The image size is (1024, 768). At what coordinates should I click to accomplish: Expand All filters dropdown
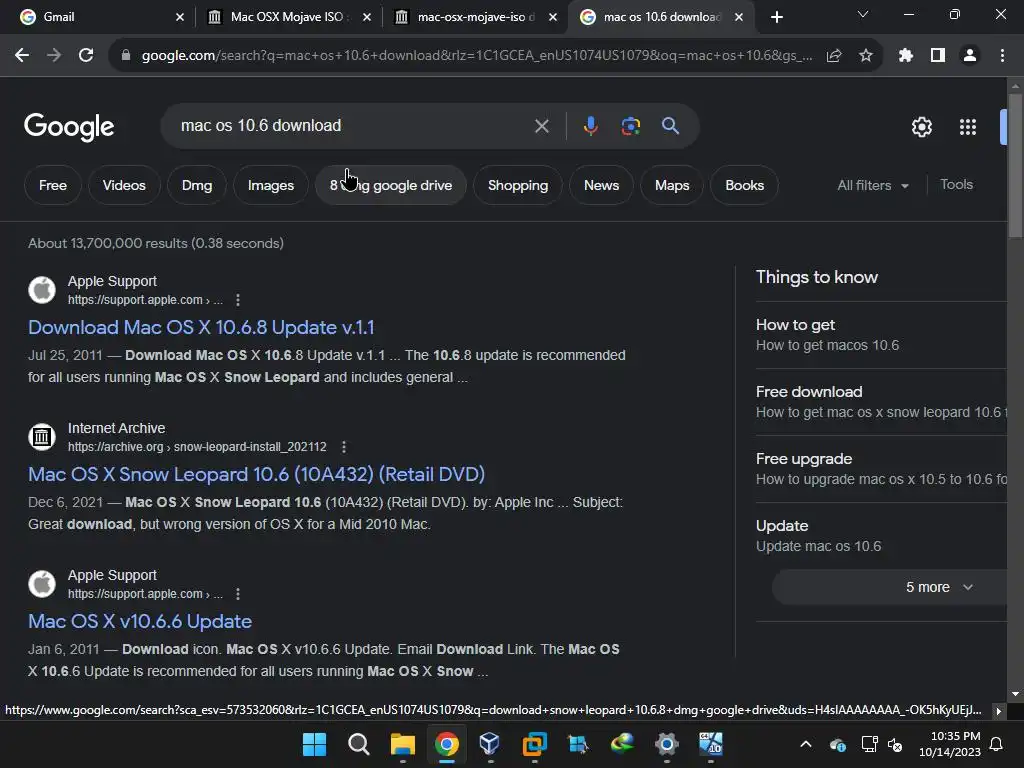(x=872, y=185)
